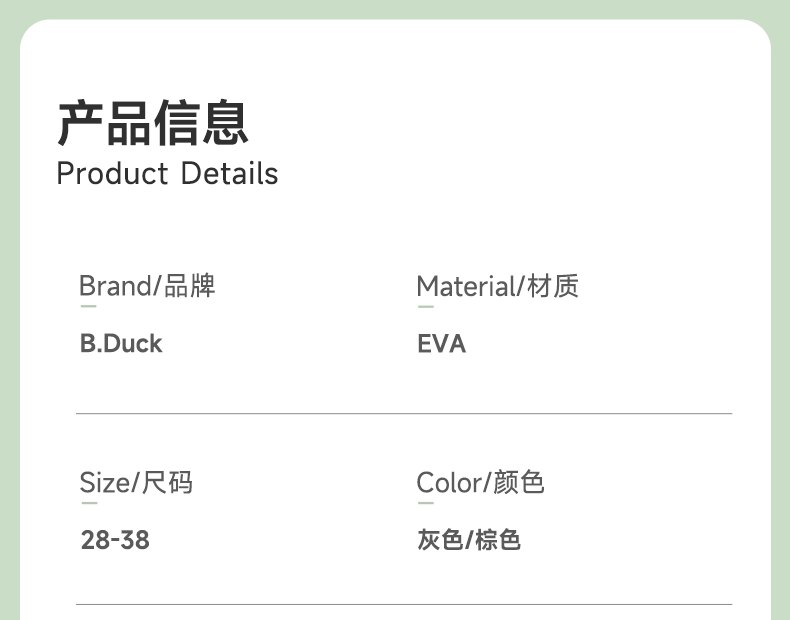
Task: Click green accent dash under Material label
Action: pyautogui.click(x=425, y=307)
